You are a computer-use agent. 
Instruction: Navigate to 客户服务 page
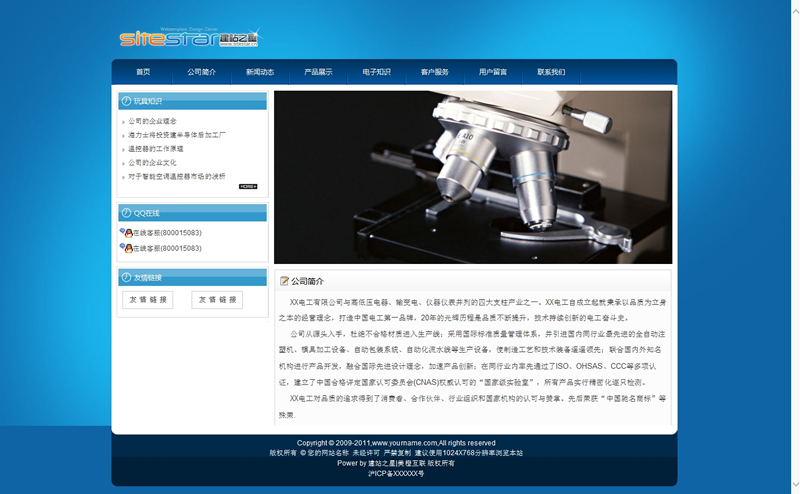[x=434, y=72]
